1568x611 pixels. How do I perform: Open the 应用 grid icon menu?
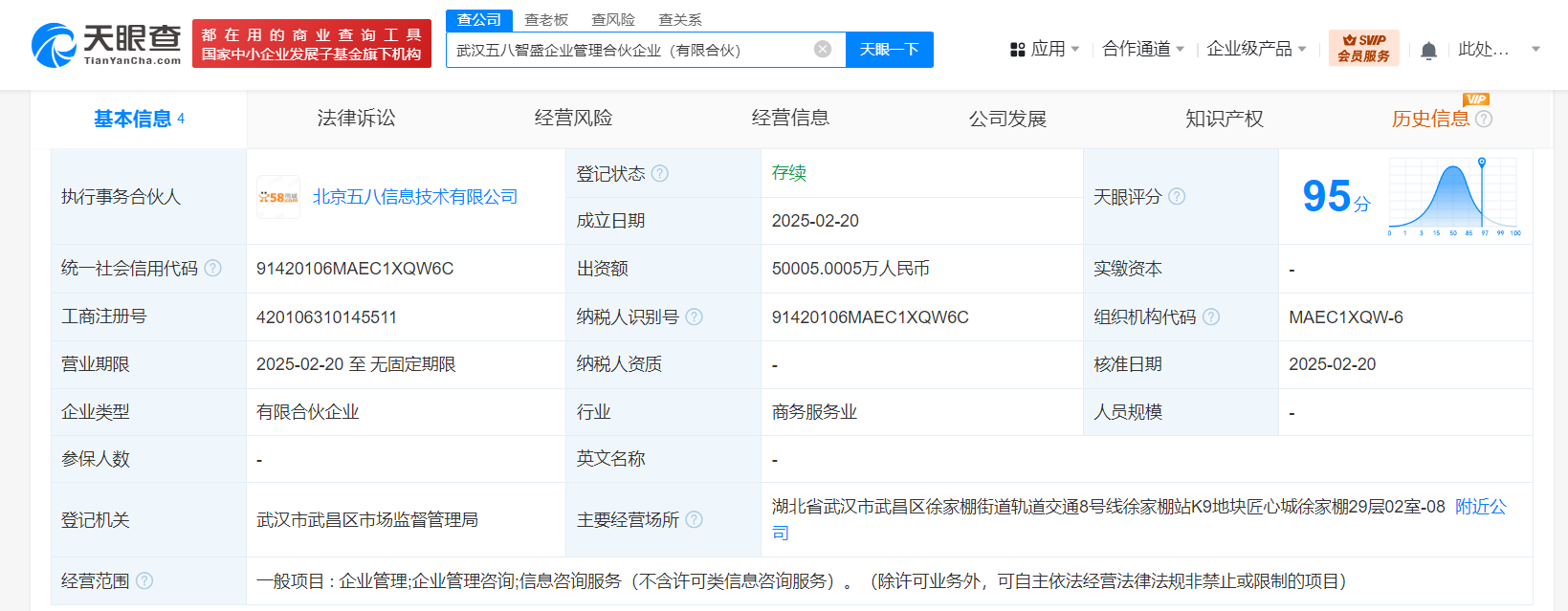tap(1018, 50)
